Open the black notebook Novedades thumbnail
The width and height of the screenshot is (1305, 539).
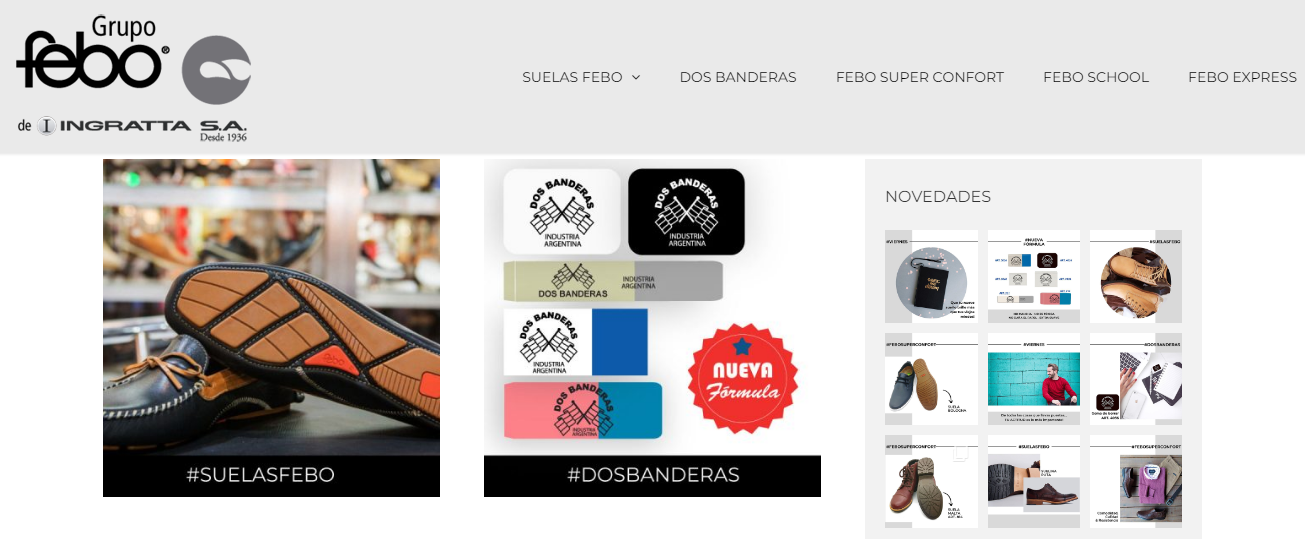point(931,276)
